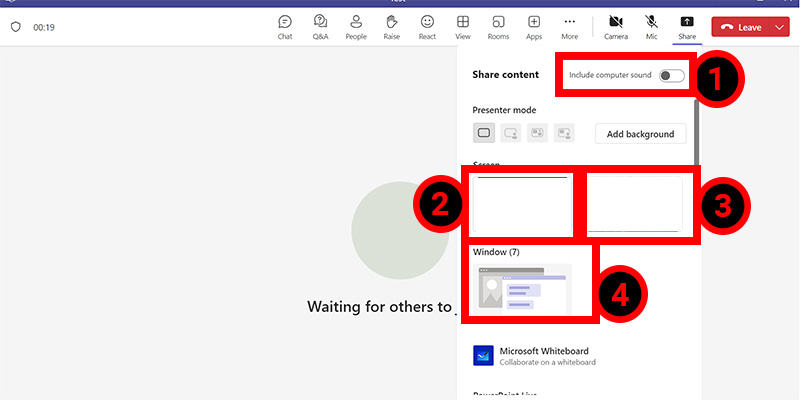Open the Chat panel

pos(285,26)
